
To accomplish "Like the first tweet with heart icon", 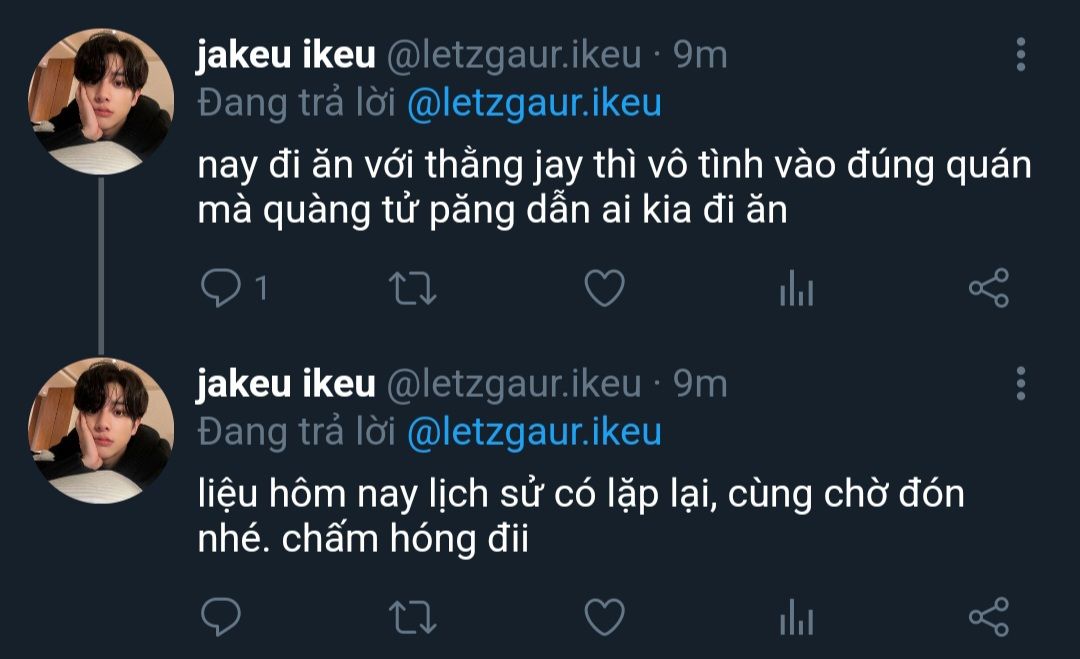I will tap(605, 287).
